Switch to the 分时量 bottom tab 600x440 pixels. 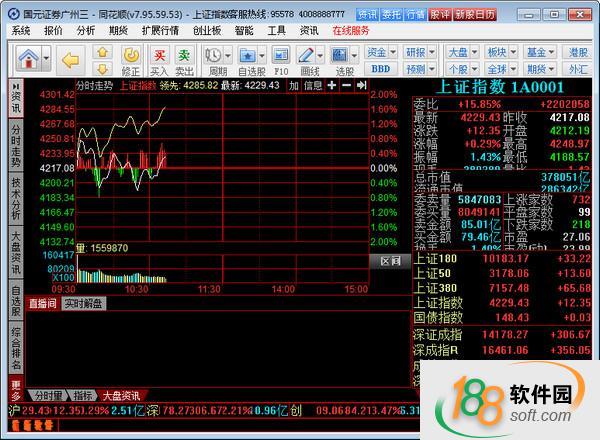pos(49,396)
